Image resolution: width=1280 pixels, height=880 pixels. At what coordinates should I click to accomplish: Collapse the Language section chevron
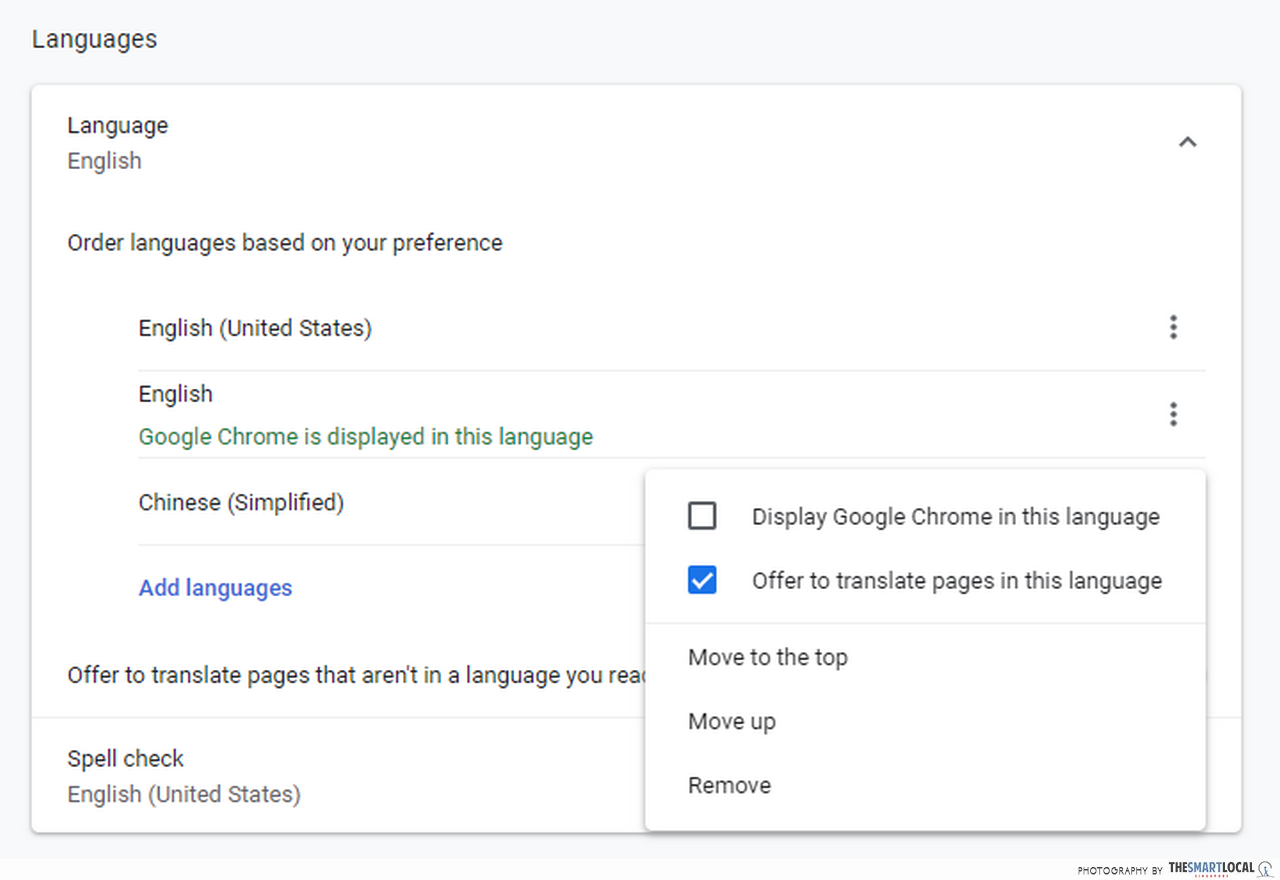pyautogui.click(x=1187, y=142)
